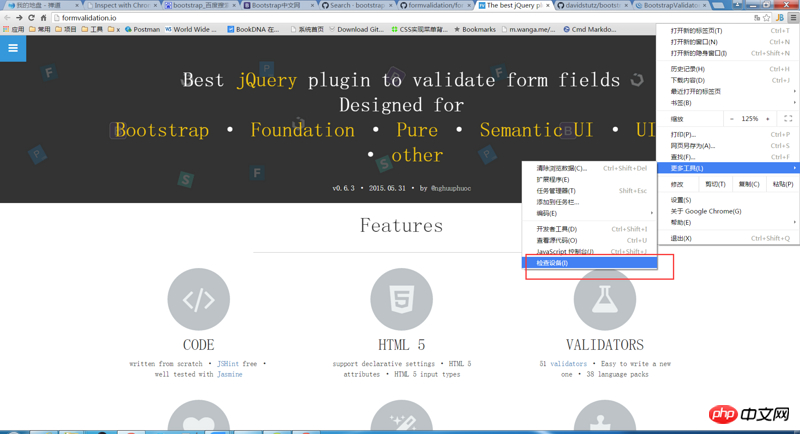
Task: Switch to the Inspect with Chrome tab
Action: [x=121, y=6]
